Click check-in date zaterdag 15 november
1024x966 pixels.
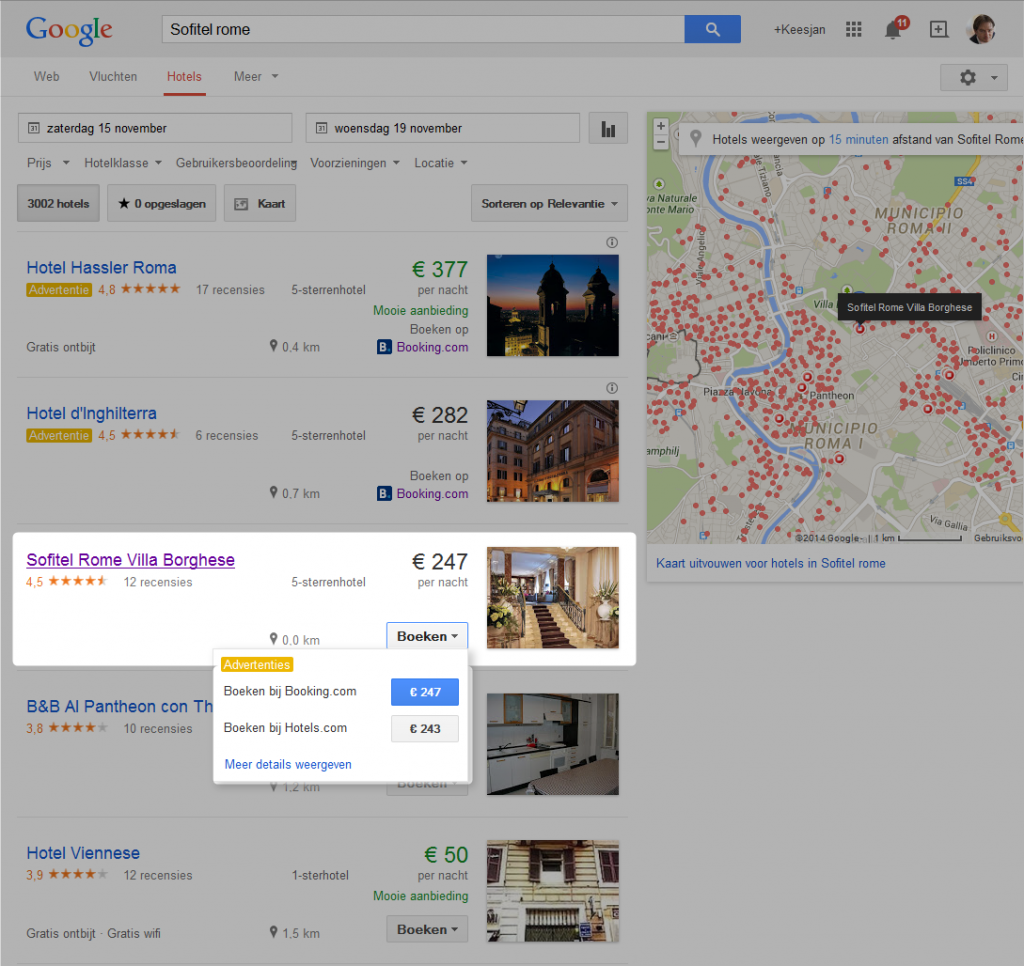pos(155,128)
